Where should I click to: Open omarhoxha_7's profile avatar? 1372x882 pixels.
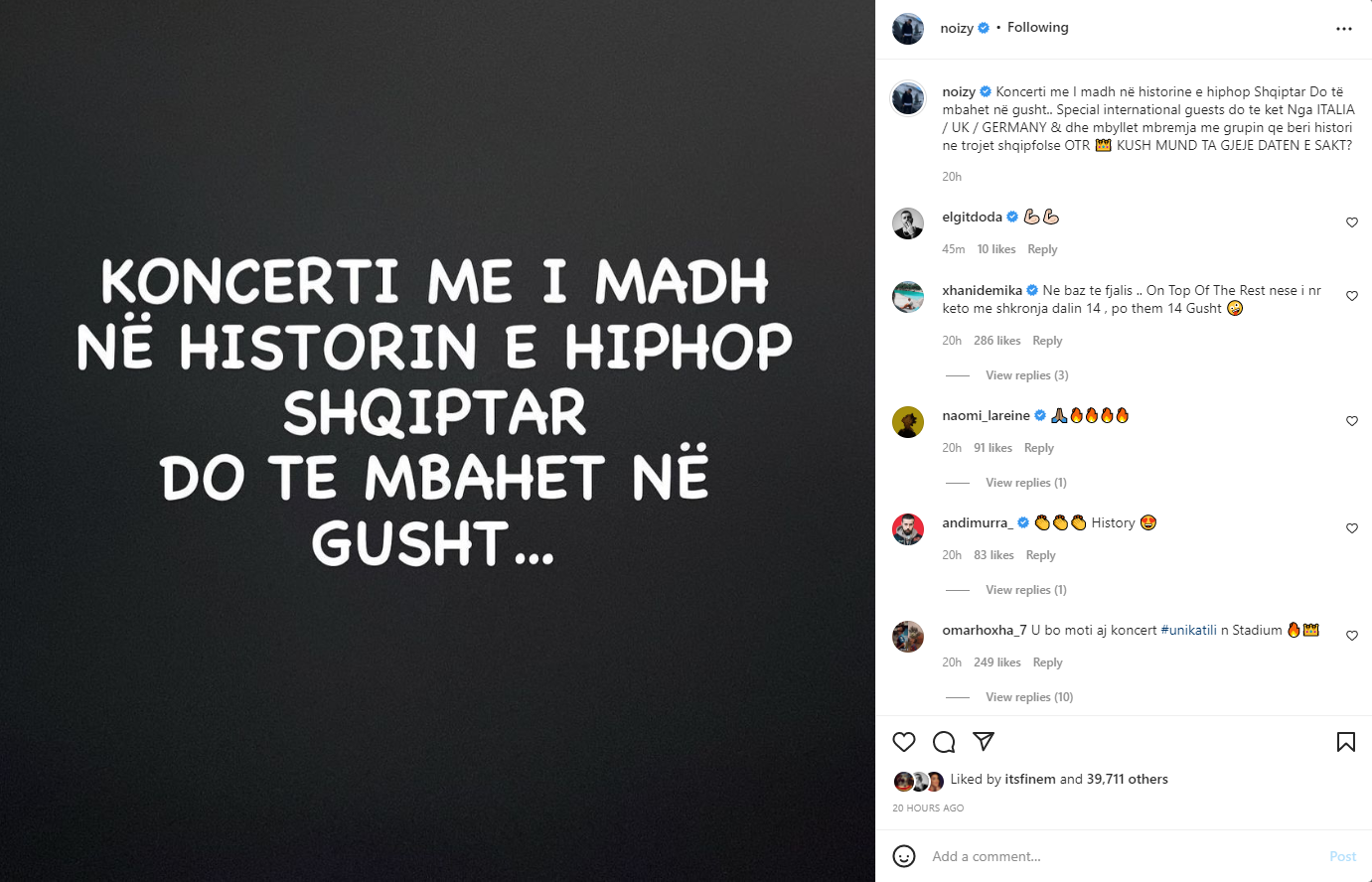click(908, 637)
